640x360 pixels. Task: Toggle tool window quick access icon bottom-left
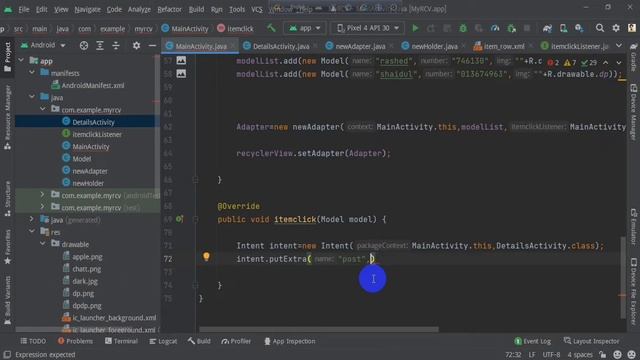(x=7, y=355)
